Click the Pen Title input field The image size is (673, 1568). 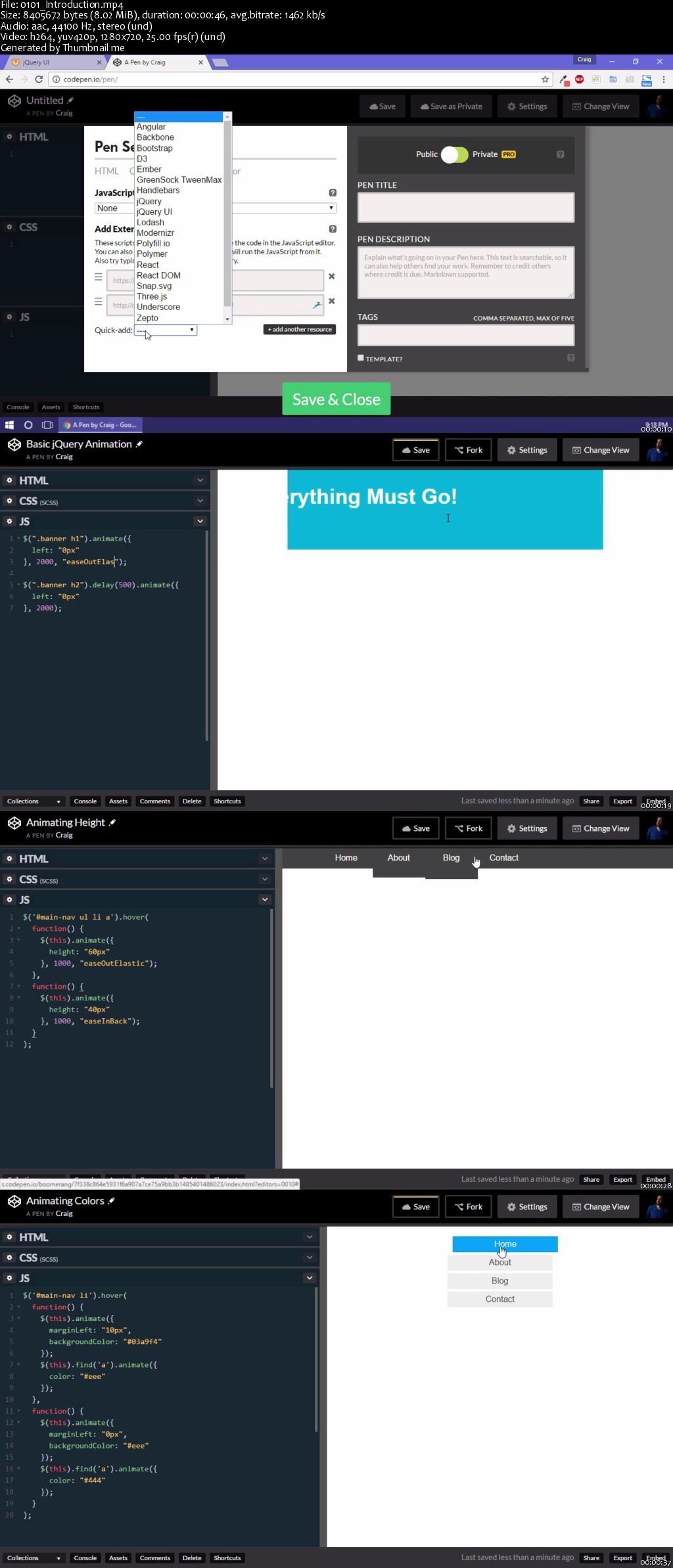pyautogui.click(x=466, y=208)
